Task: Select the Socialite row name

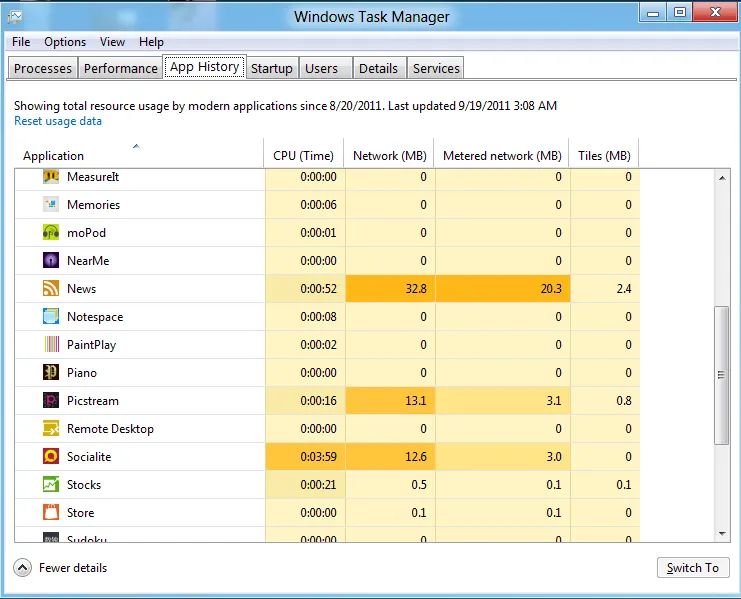Action: coord(89,457)
